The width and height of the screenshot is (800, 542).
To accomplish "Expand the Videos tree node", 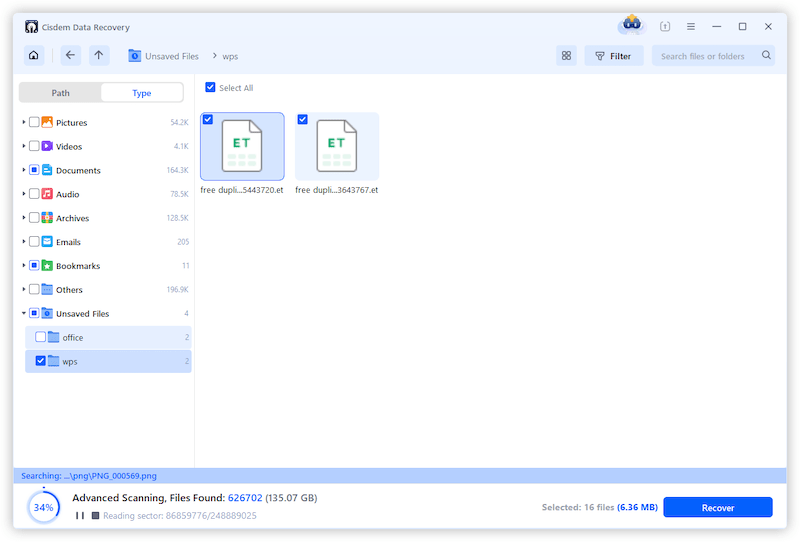I will click(x=23, y=146).
